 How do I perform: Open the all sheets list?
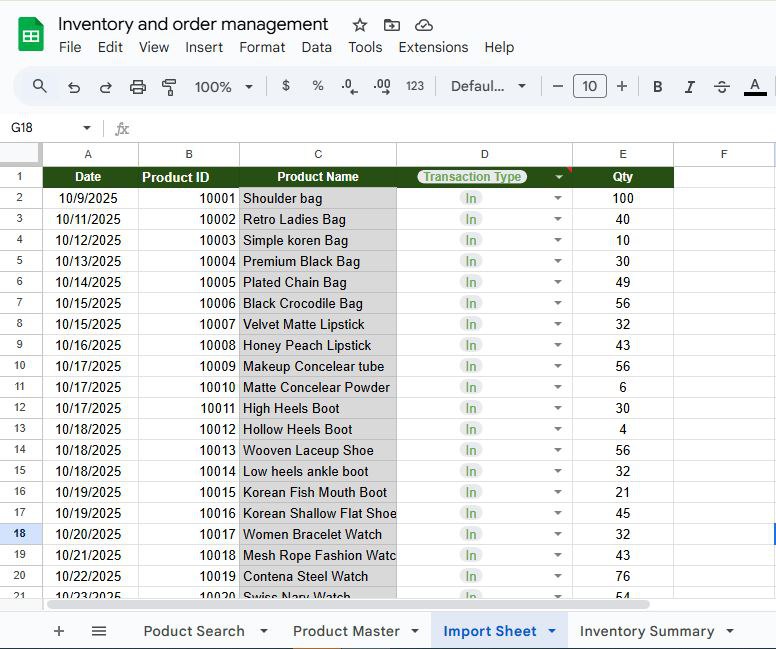click(99, 631)
